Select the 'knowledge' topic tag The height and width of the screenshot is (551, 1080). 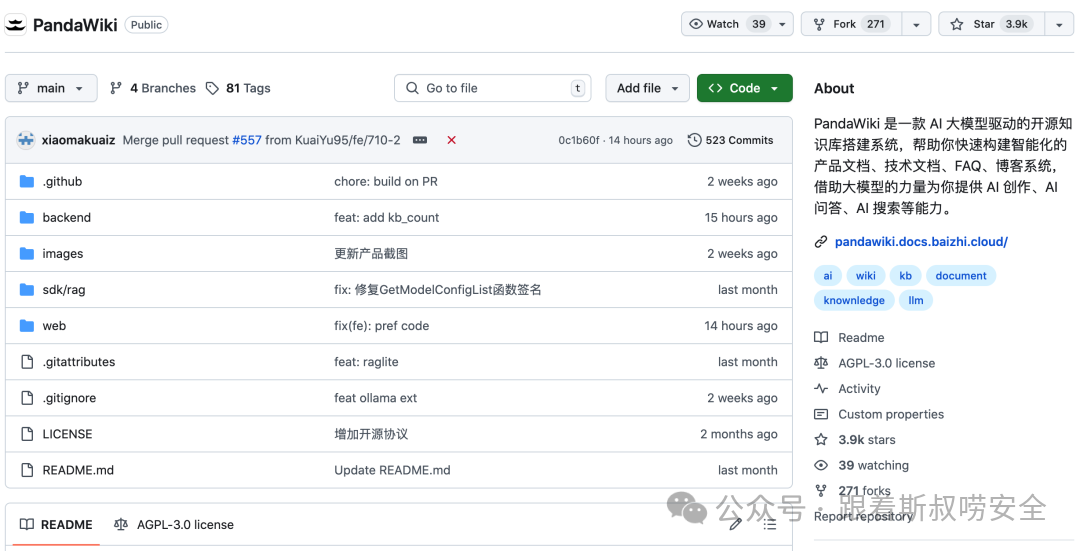(854, 300)
